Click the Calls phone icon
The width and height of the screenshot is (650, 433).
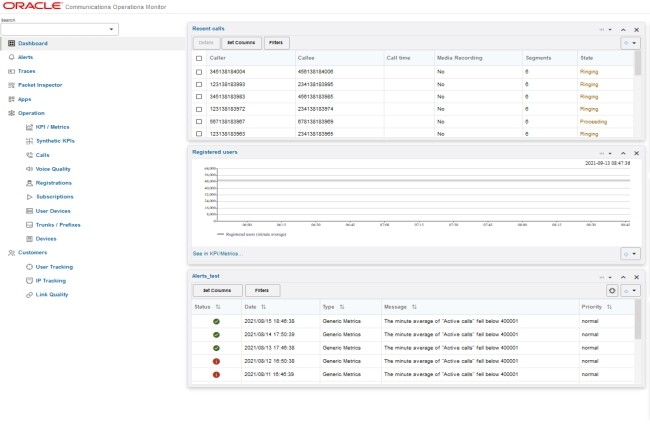[29, 155]
